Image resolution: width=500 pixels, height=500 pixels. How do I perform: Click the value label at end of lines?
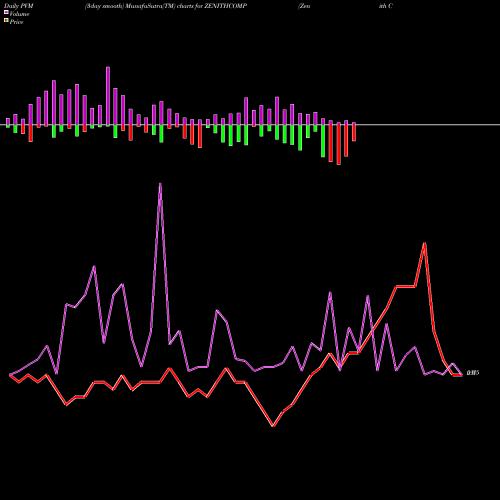pos(473,373)
